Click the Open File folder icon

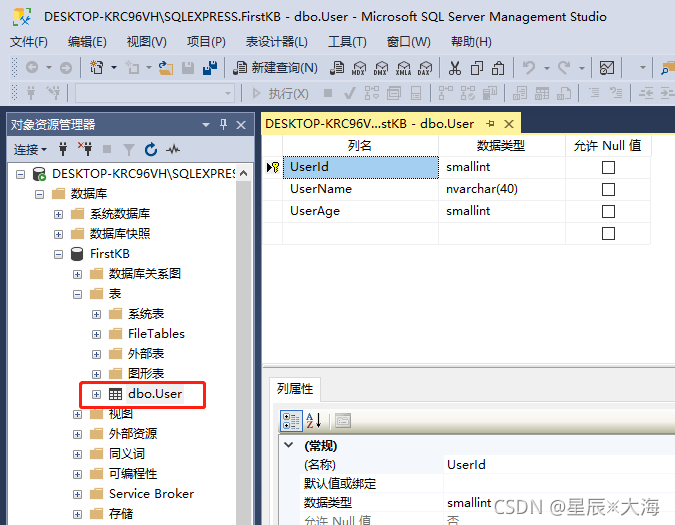pyautogui.click(x=166, y=68)
